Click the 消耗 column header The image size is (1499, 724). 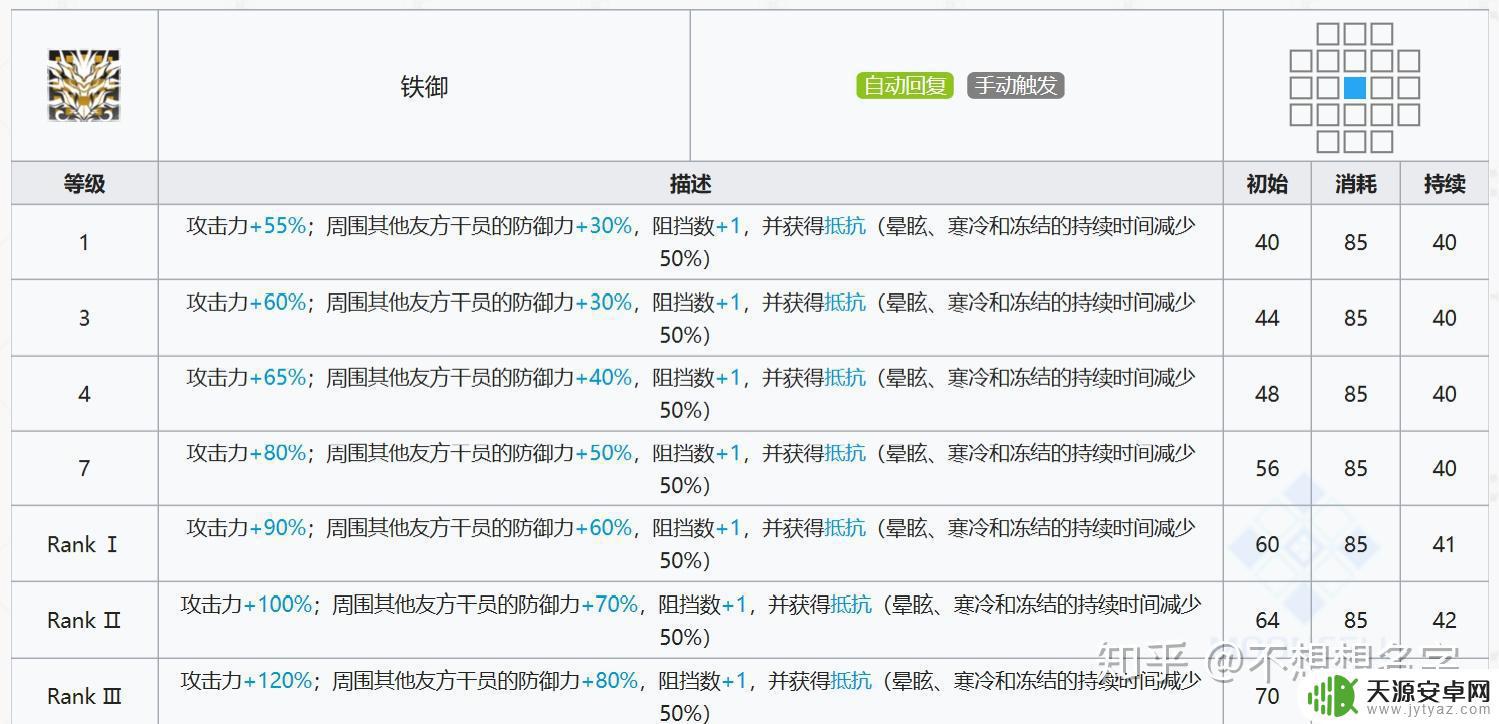(x=1355, y=184)
